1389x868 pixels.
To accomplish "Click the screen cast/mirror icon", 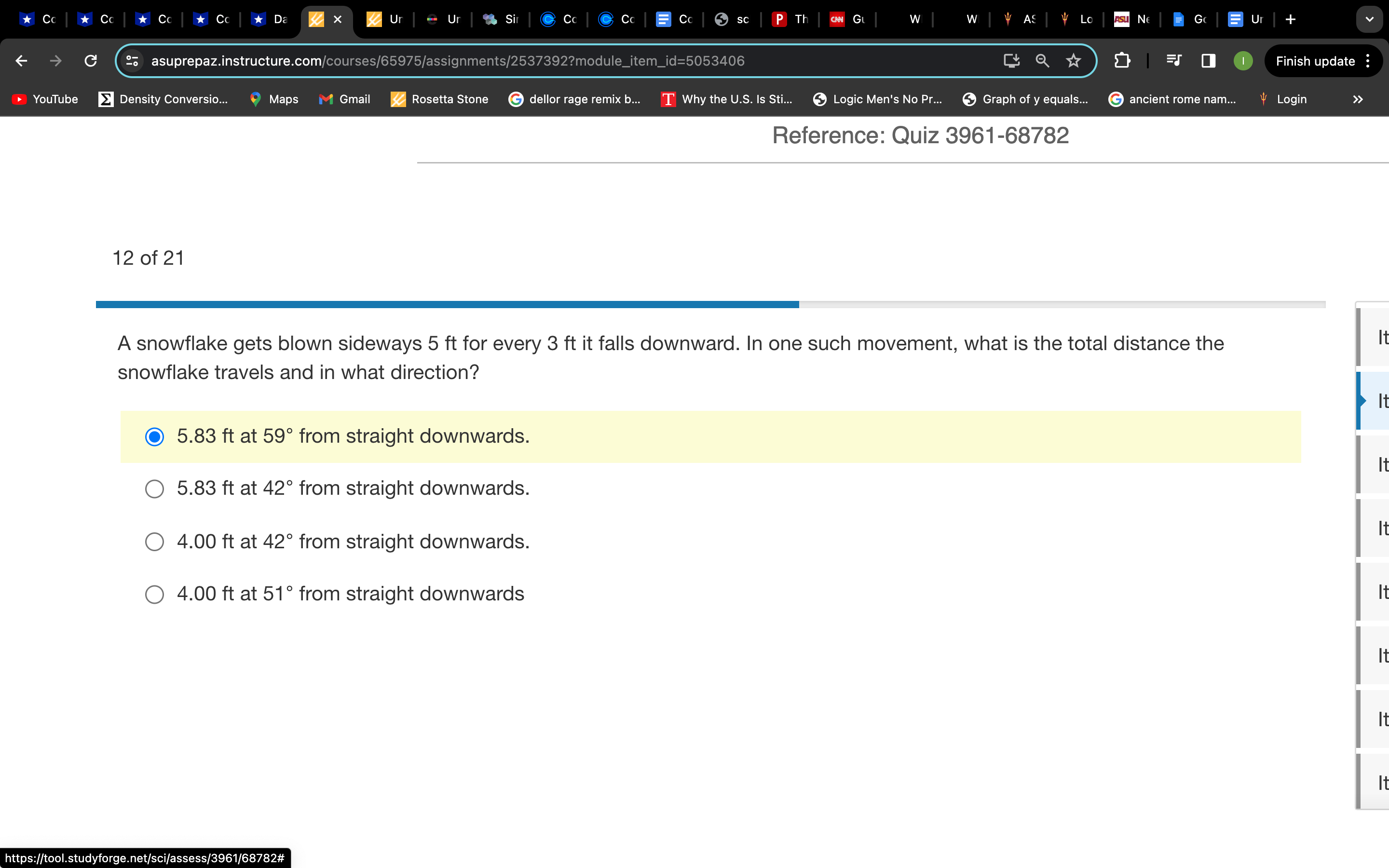I will 1011,61.
